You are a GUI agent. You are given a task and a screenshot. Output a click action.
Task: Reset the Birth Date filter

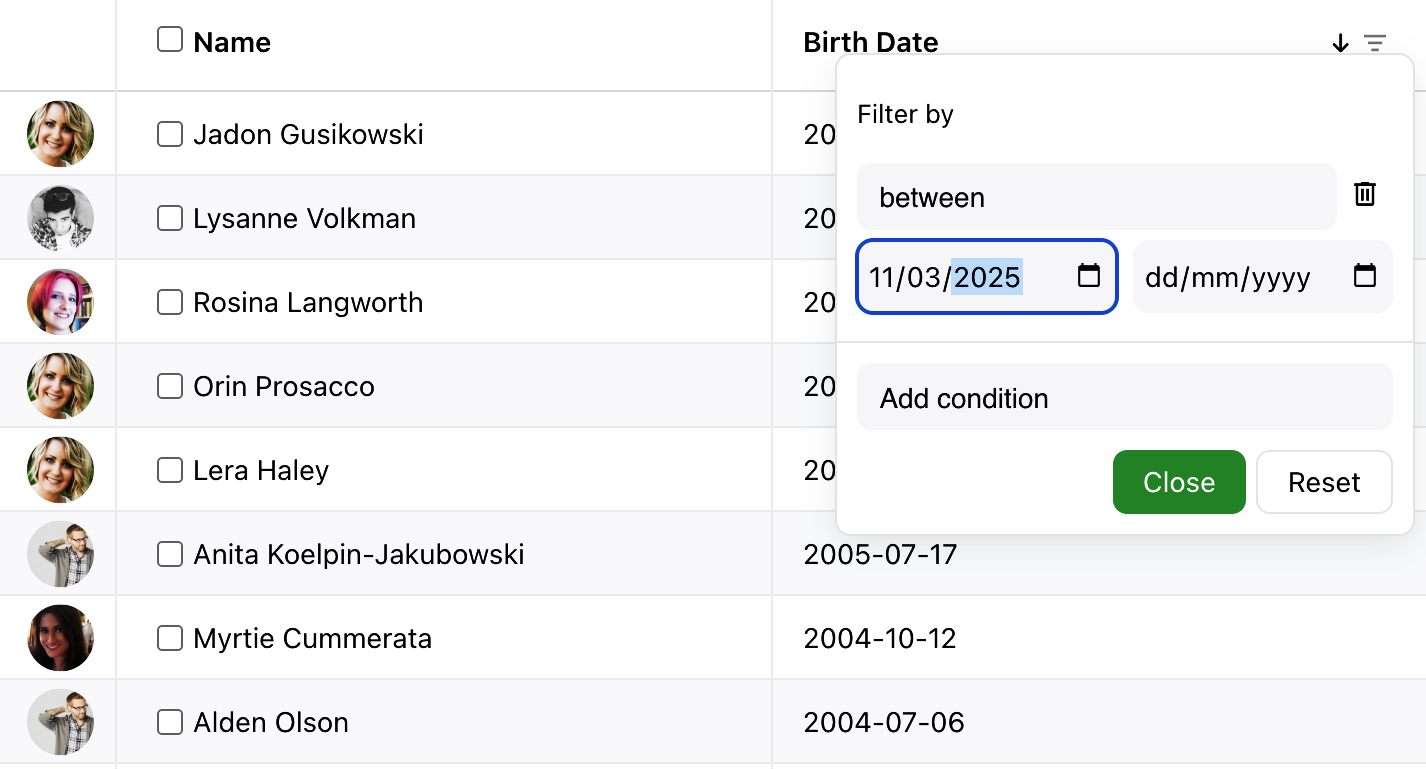tap(1323, 482)
